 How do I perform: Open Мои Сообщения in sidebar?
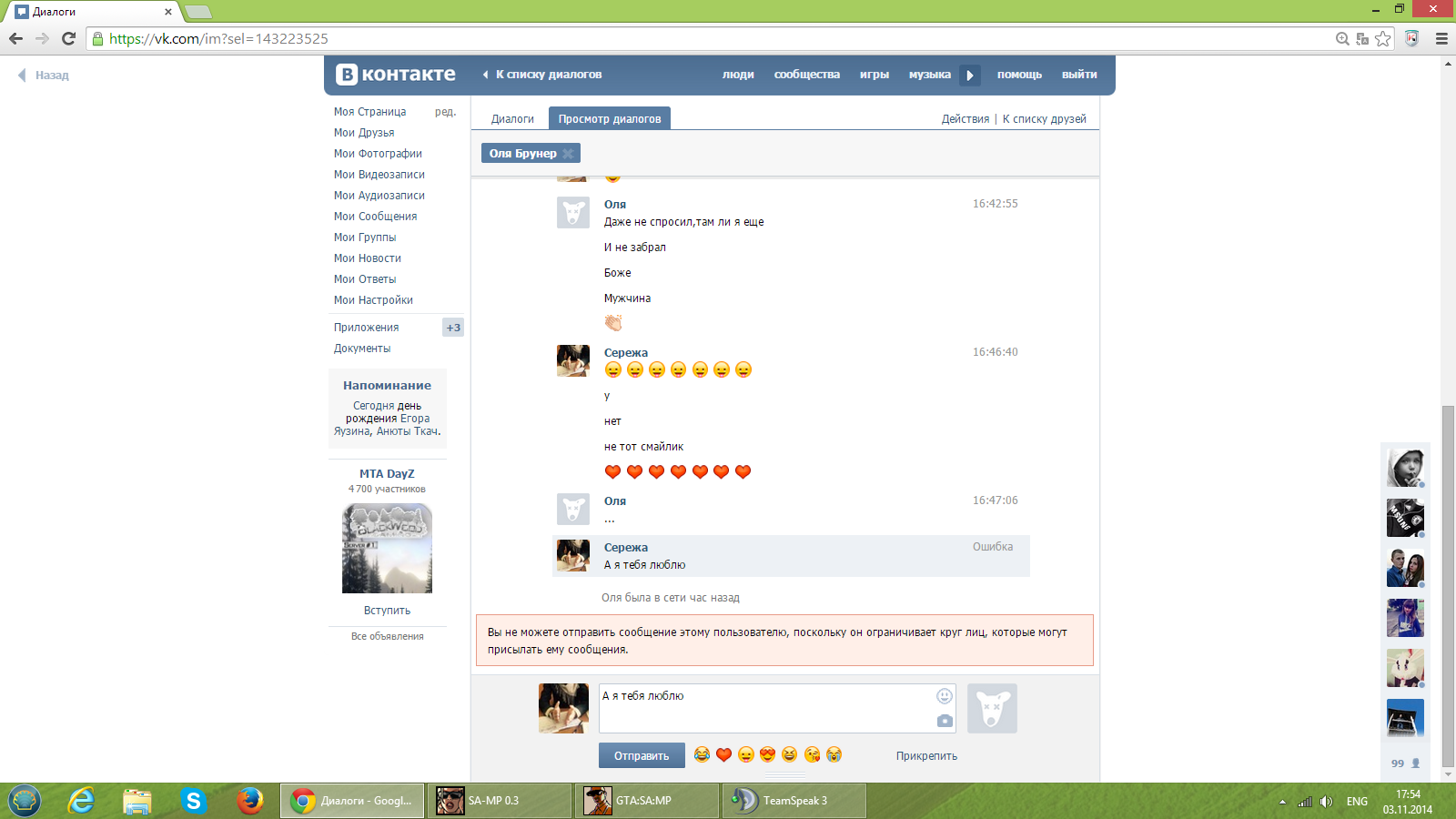coord(375,217)
